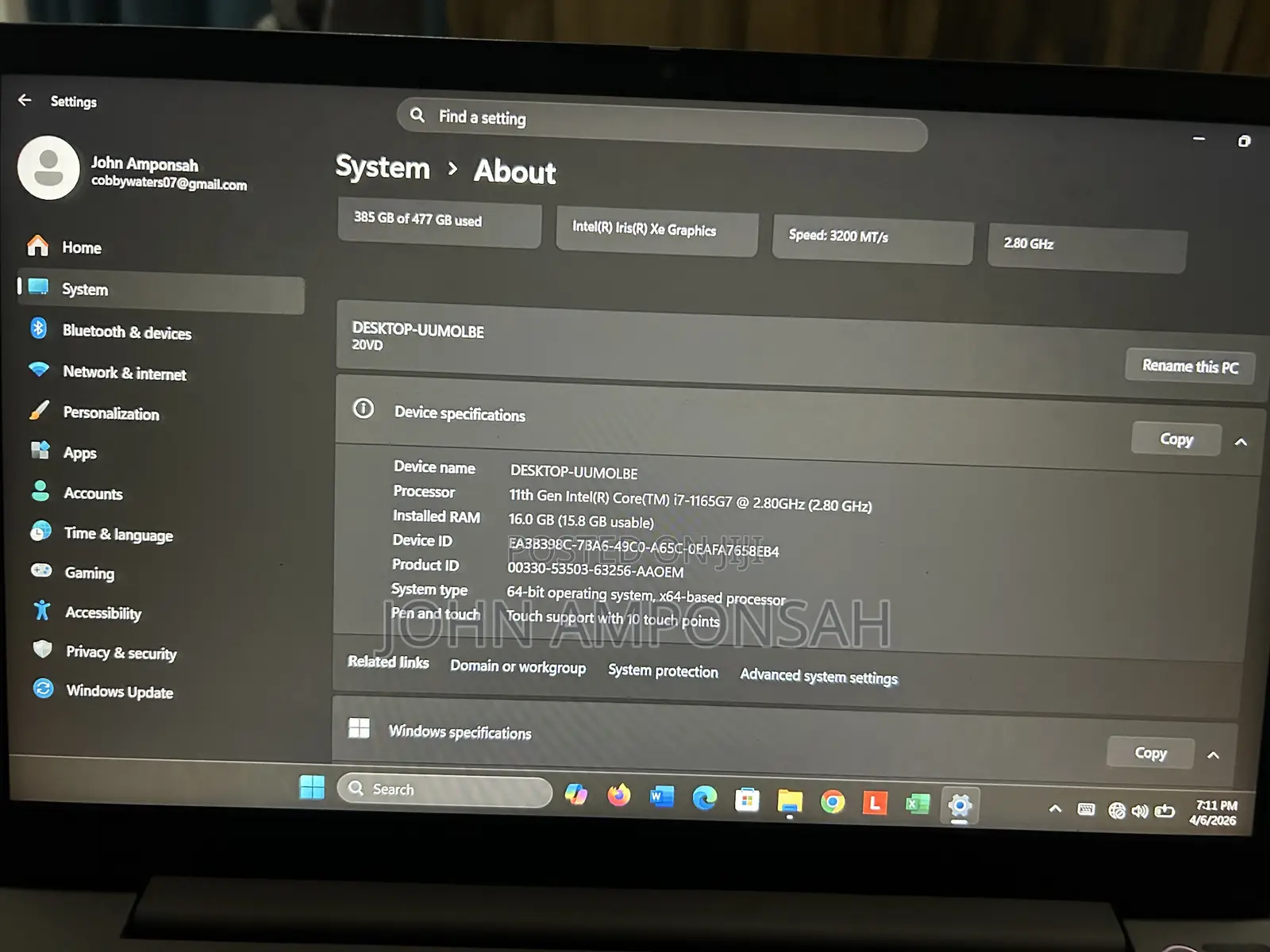Screen dimensions: 1270x952
Task: Select the Product ID 00330-53503-63256-AAOEM
Action: tap(595, 570)
